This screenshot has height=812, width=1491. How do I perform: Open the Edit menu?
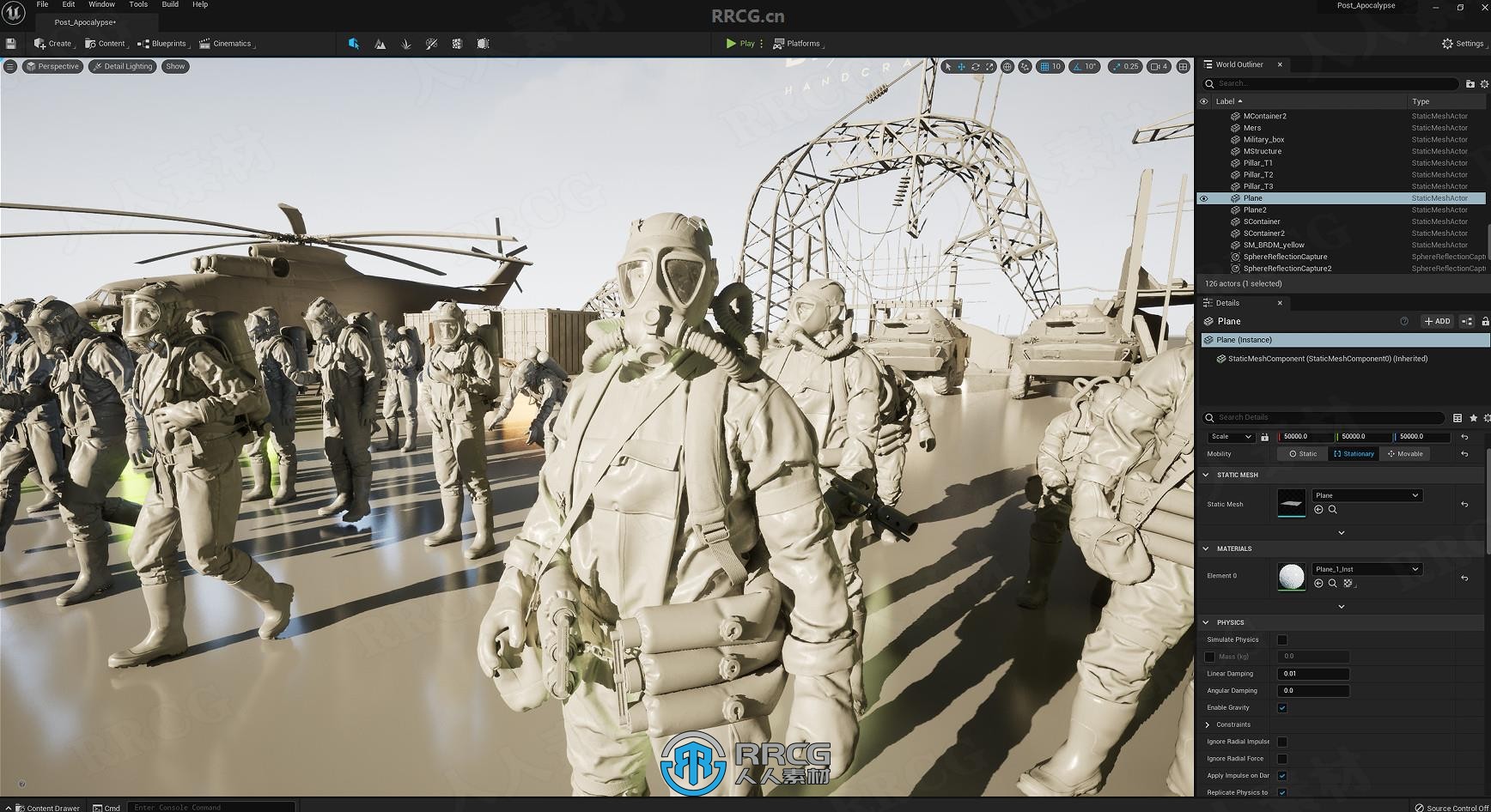click(x=69, y=4)
